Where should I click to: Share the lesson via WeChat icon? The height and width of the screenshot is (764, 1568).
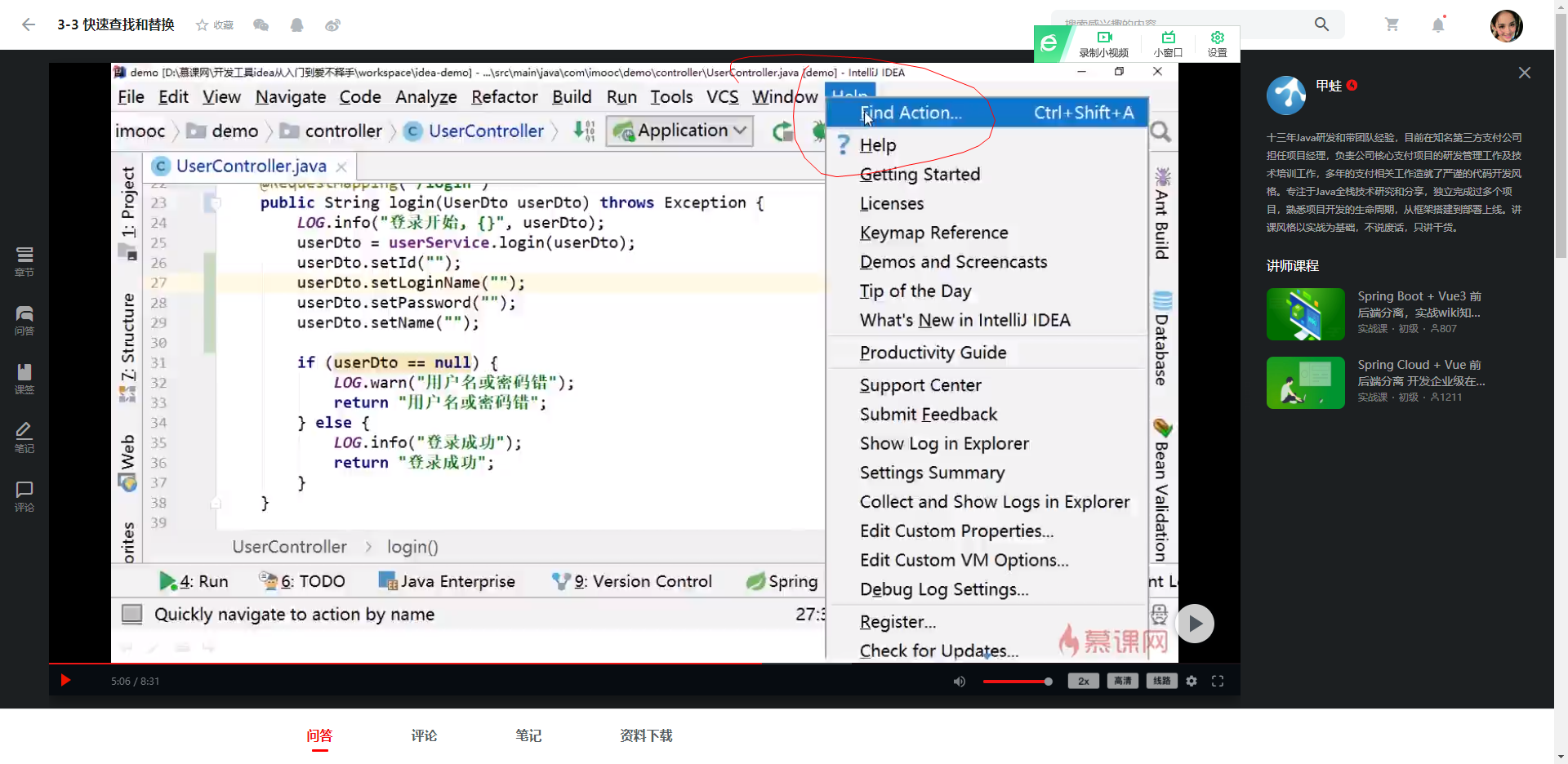point(261,25)
